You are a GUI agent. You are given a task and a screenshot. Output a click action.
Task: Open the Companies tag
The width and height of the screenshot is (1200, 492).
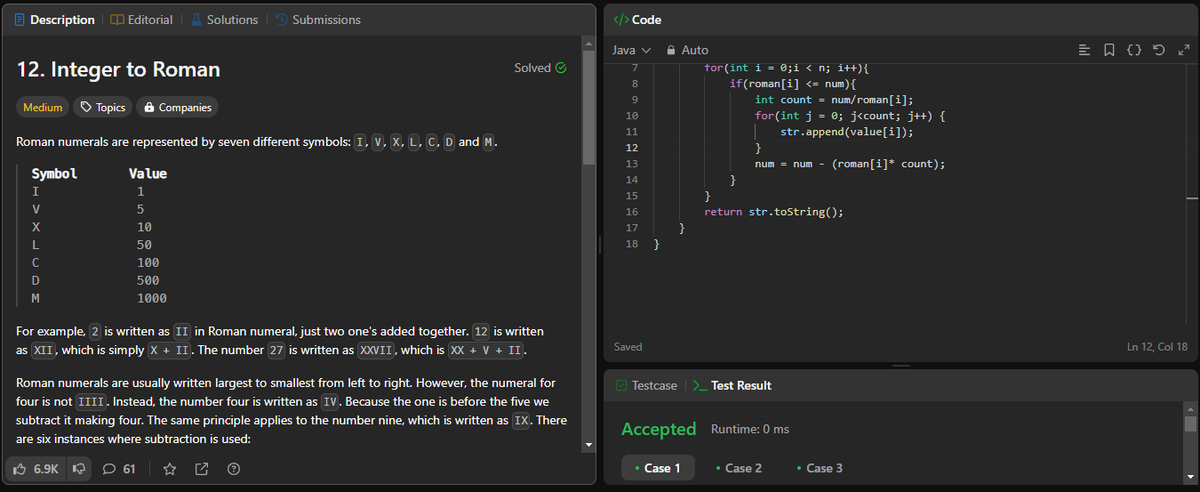point(177,107)
